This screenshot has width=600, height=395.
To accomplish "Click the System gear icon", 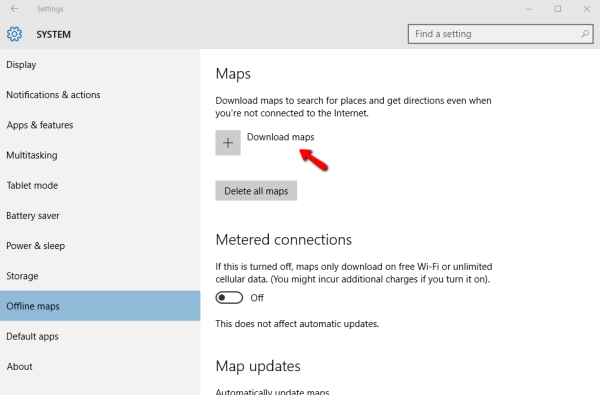I will point(15,34).
